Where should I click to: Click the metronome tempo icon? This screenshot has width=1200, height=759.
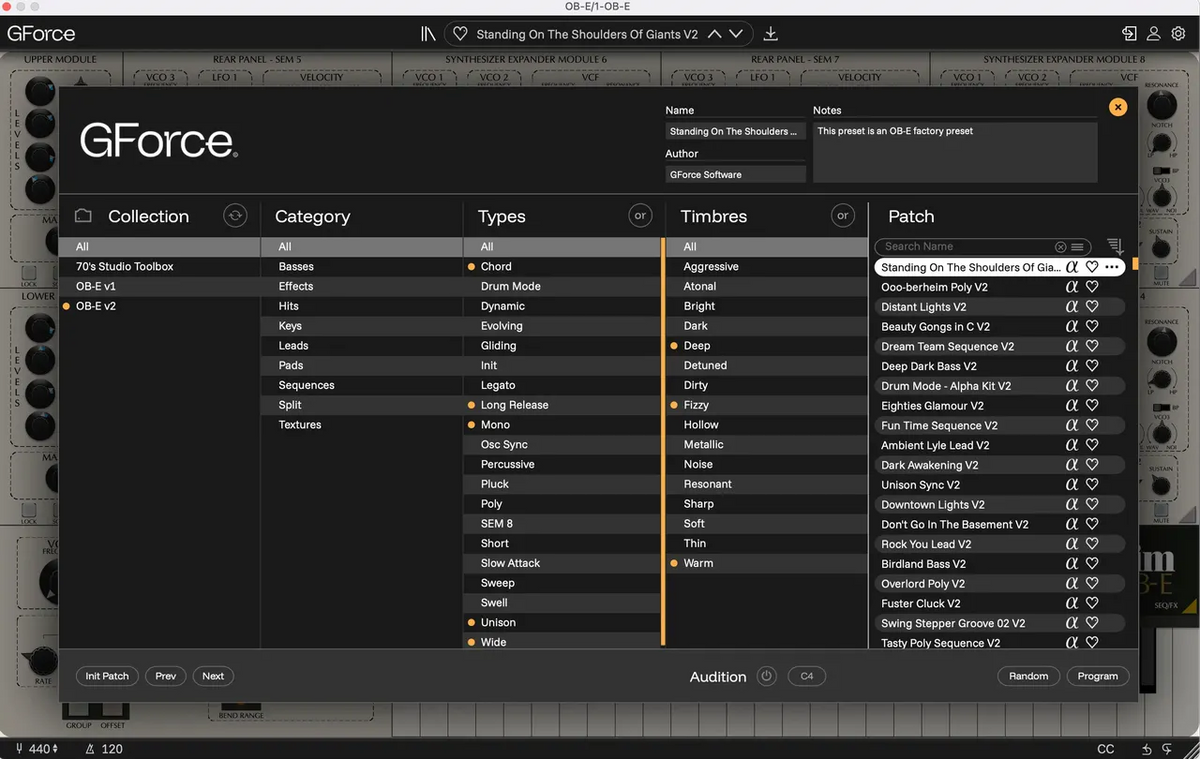click(90, 749)
